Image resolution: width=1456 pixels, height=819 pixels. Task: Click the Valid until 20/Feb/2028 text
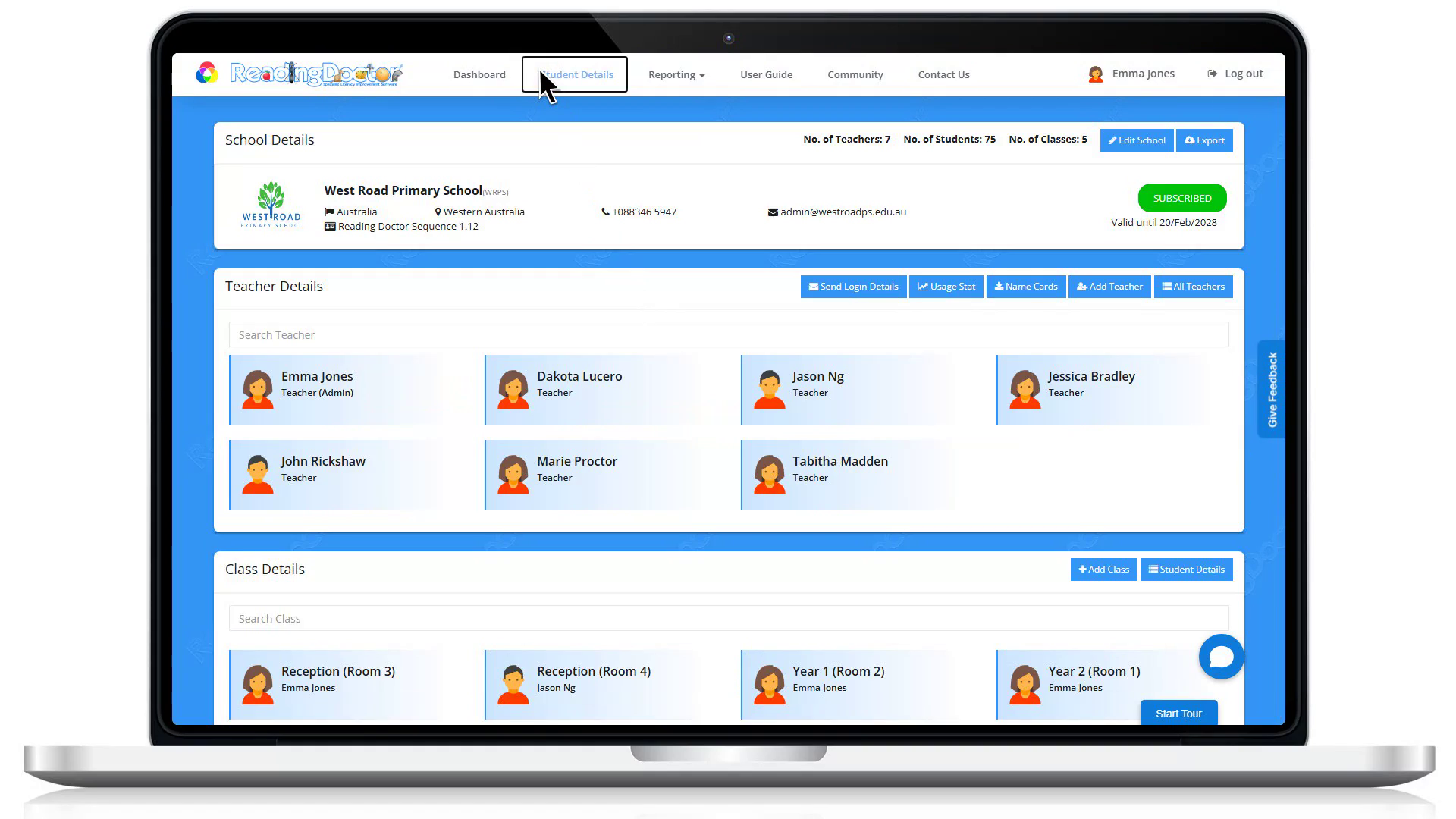pos(1164,223)
